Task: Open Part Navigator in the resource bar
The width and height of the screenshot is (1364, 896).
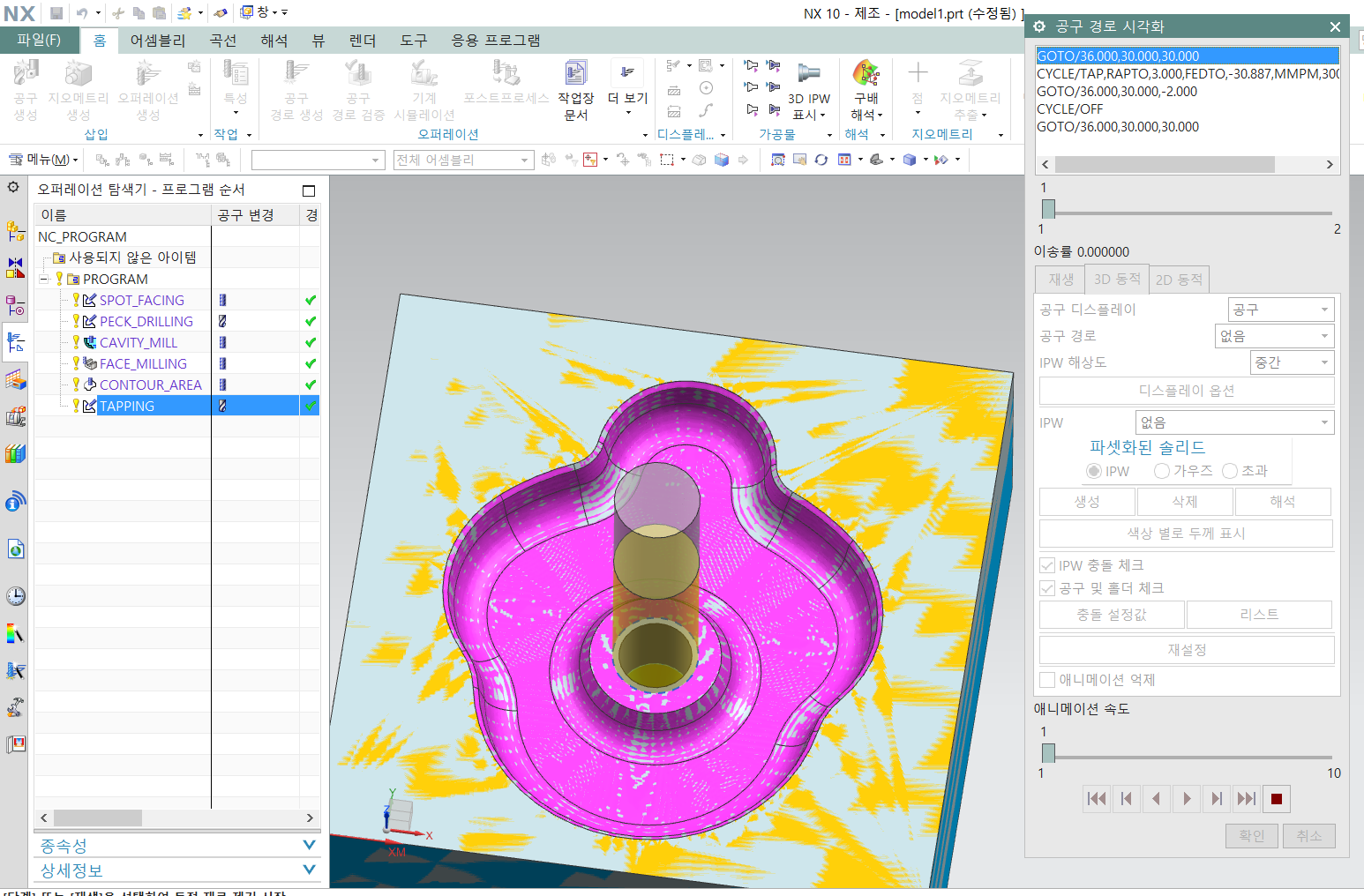Action: pos(15,305)
